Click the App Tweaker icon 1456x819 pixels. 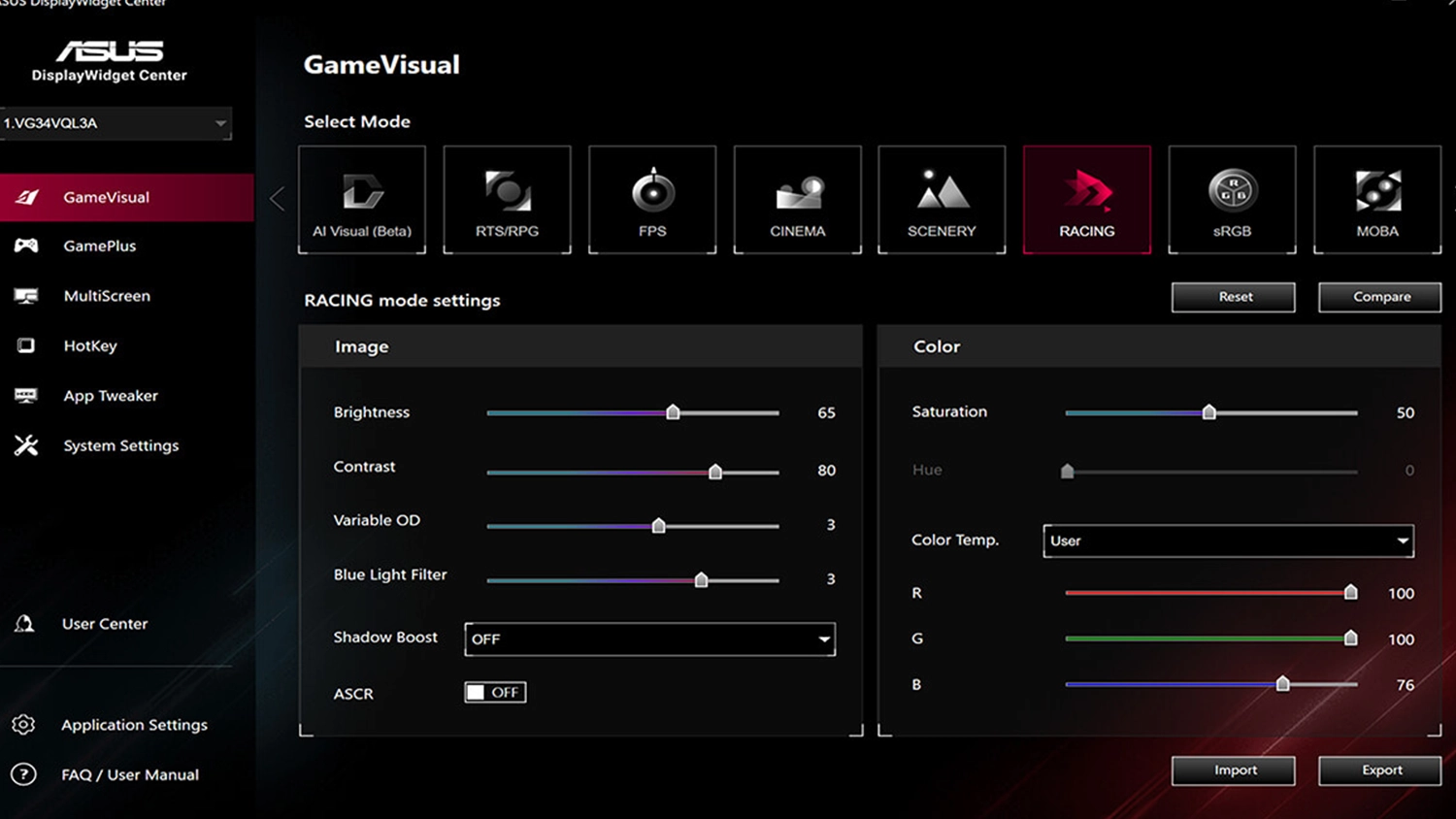(x=26, y=395)
